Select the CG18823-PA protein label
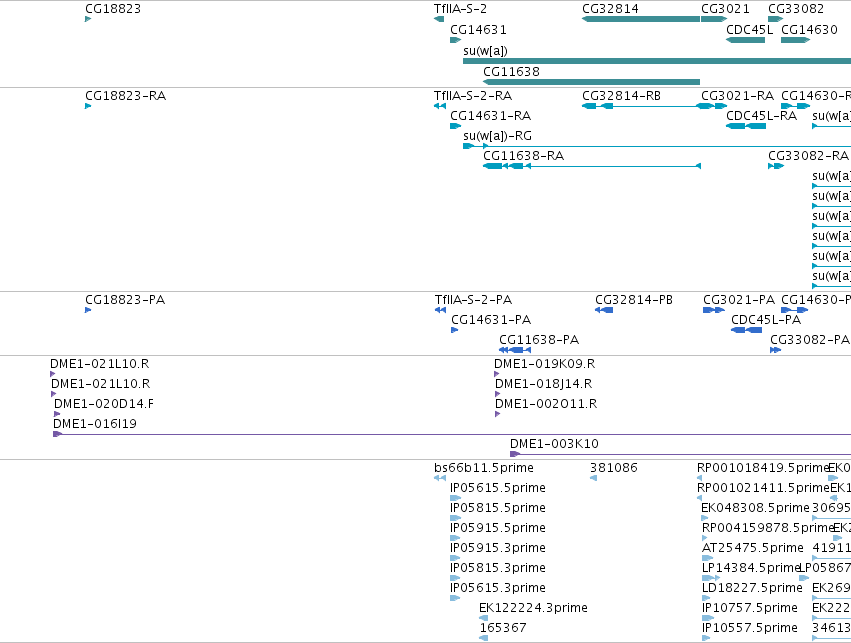Image resolution: width=851 pixels, height=643 pixels. coord(125,300)
